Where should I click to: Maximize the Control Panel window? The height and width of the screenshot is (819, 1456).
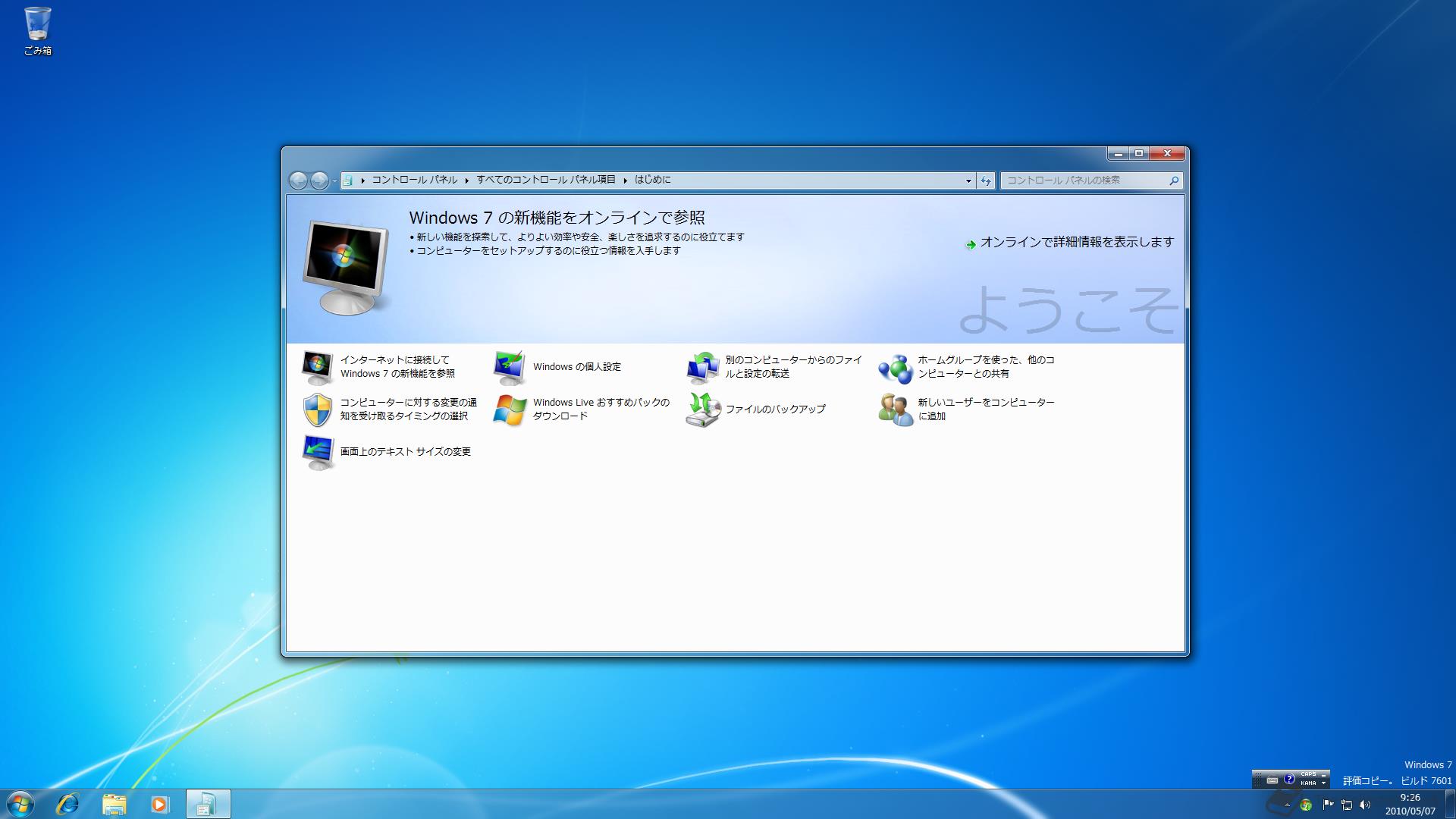click(x=1139, y=153)
